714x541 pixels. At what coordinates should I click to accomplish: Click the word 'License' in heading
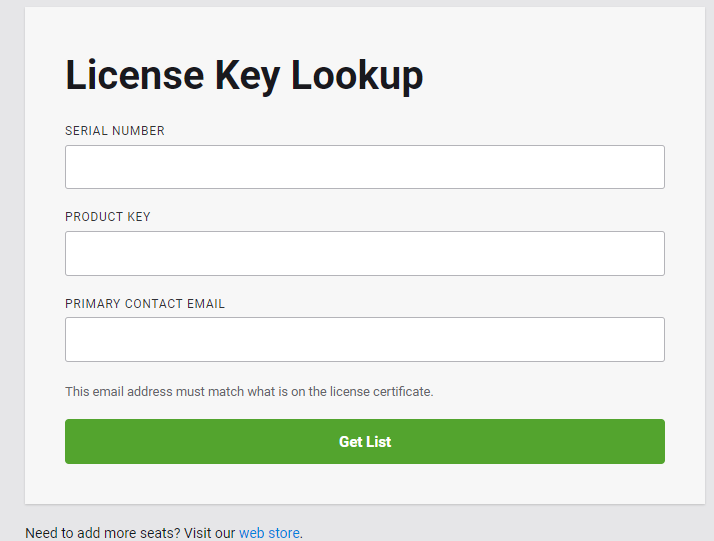pyautogui.click(x=135, y=75)
